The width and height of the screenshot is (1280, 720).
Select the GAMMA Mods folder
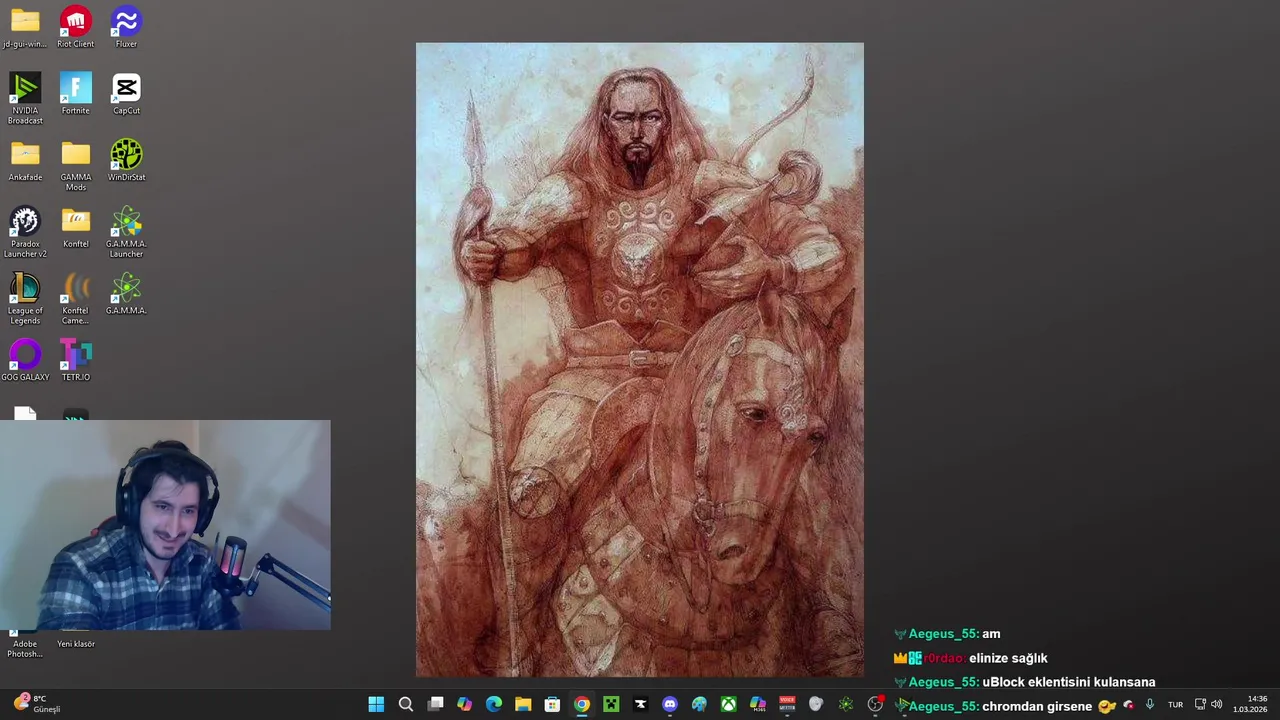click(76, 166)
